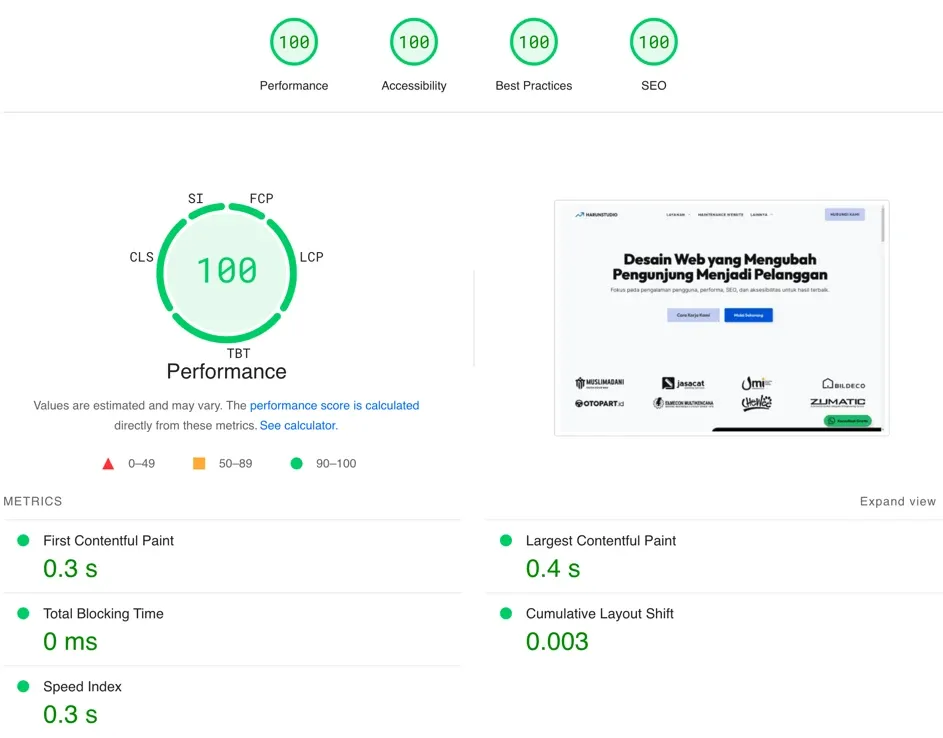Jump to the SEO score gauge
The height and width of the screenshot is (738, 943).
[653, 42]
